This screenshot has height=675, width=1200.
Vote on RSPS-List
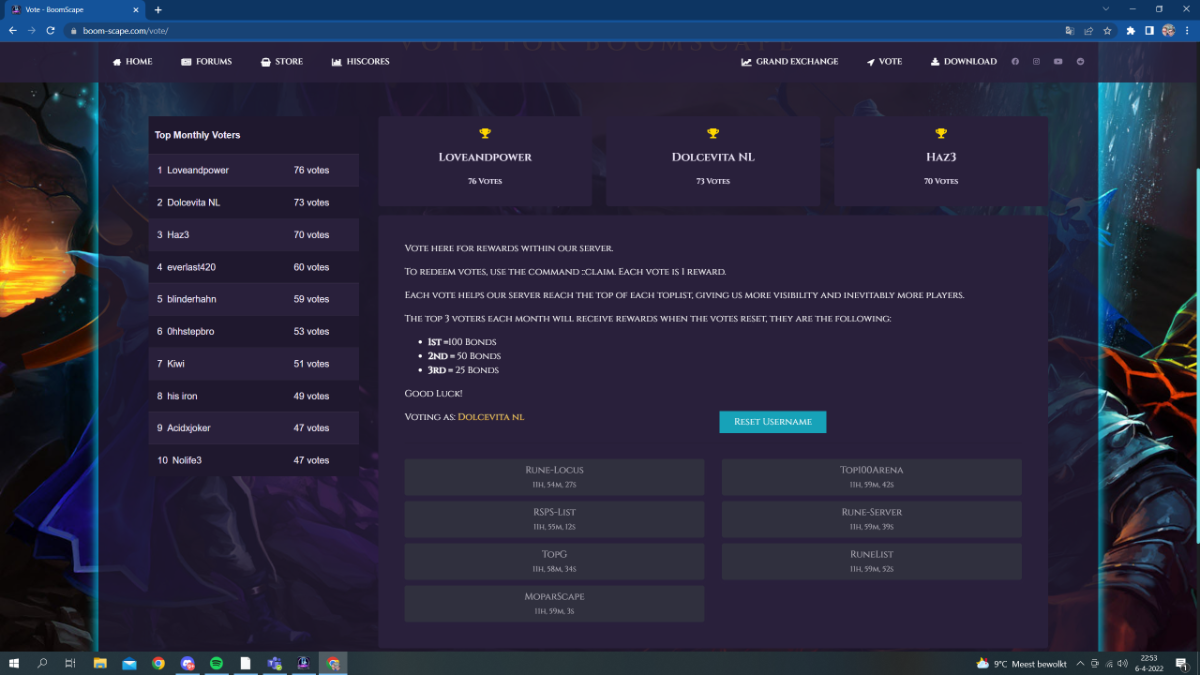coord(554,519)
